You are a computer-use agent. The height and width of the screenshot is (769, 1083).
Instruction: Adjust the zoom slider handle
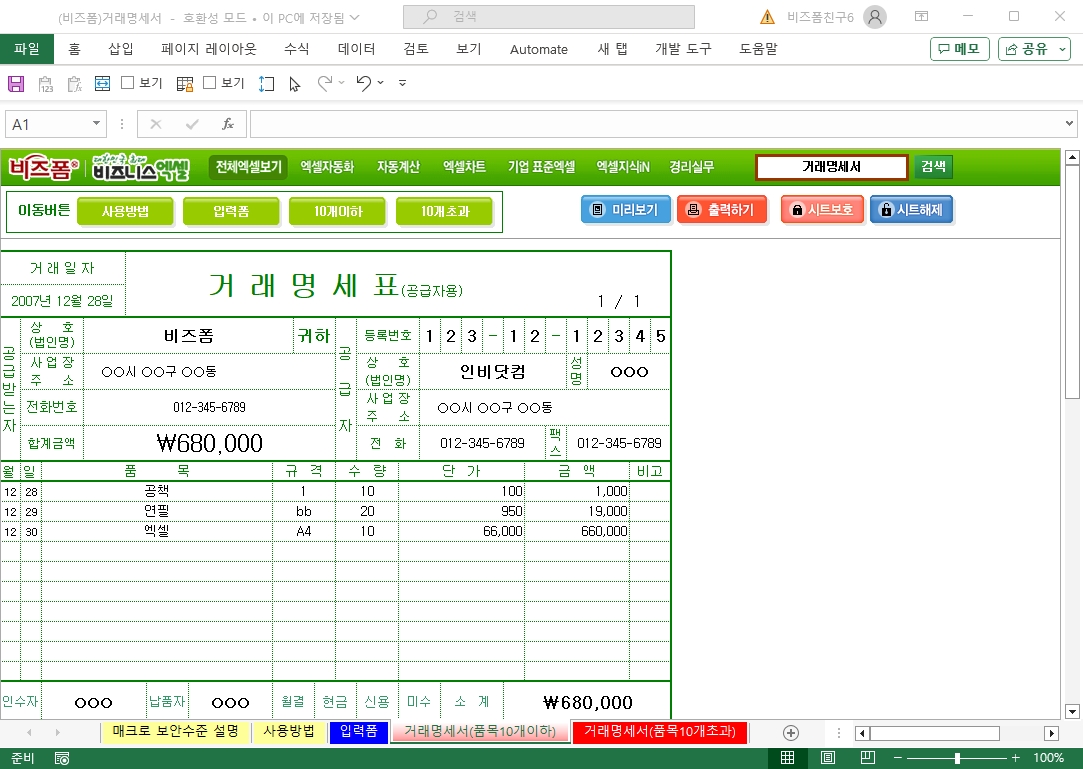coord(957,758)
